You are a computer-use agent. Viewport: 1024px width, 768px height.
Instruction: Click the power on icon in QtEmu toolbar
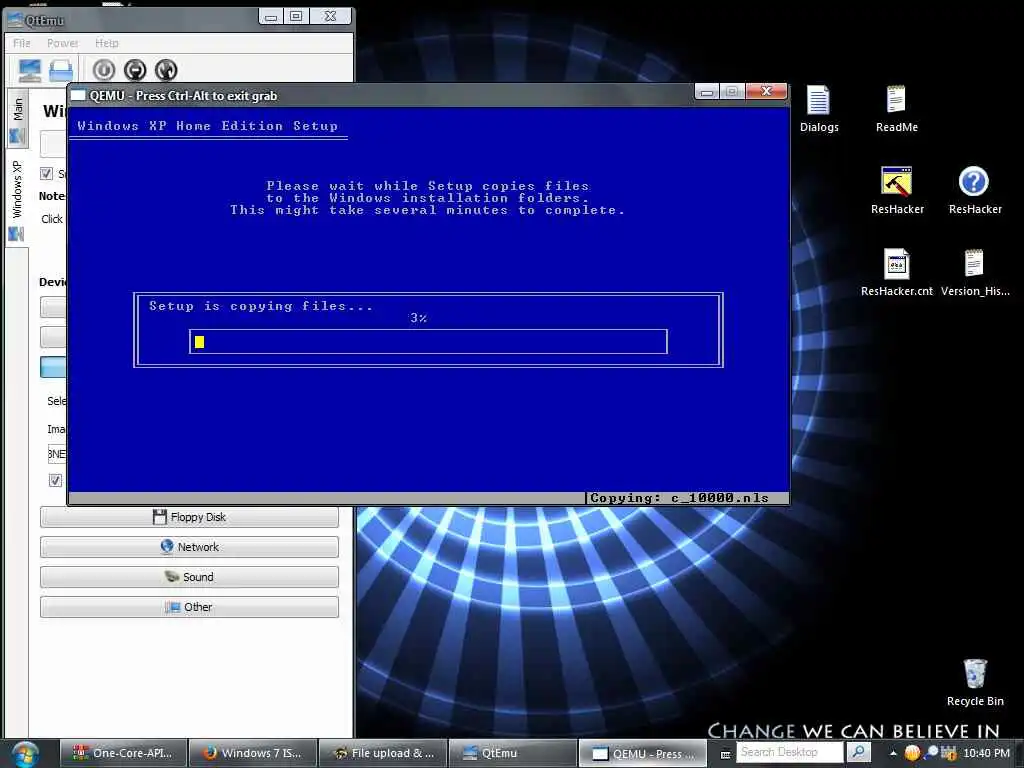coord(104,70)
